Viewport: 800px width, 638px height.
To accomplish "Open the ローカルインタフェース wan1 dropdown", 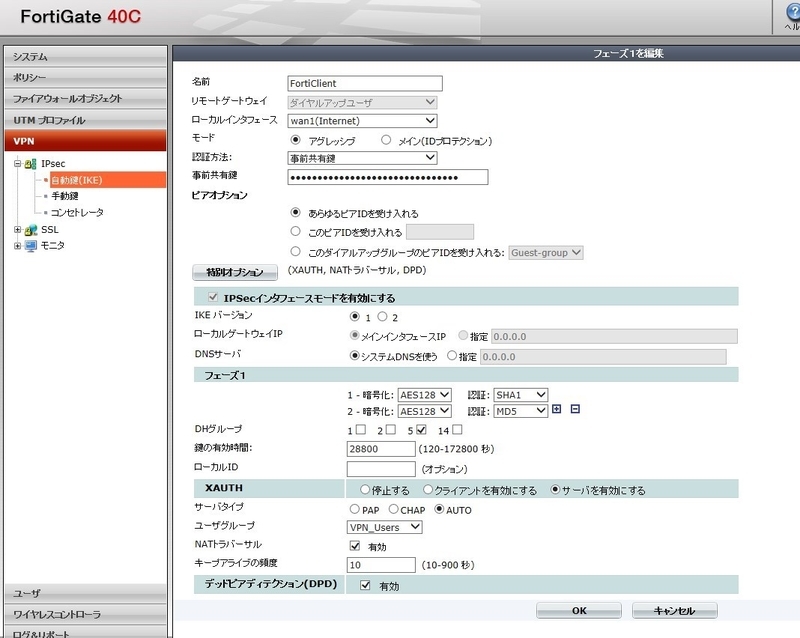I will (362, 121).
